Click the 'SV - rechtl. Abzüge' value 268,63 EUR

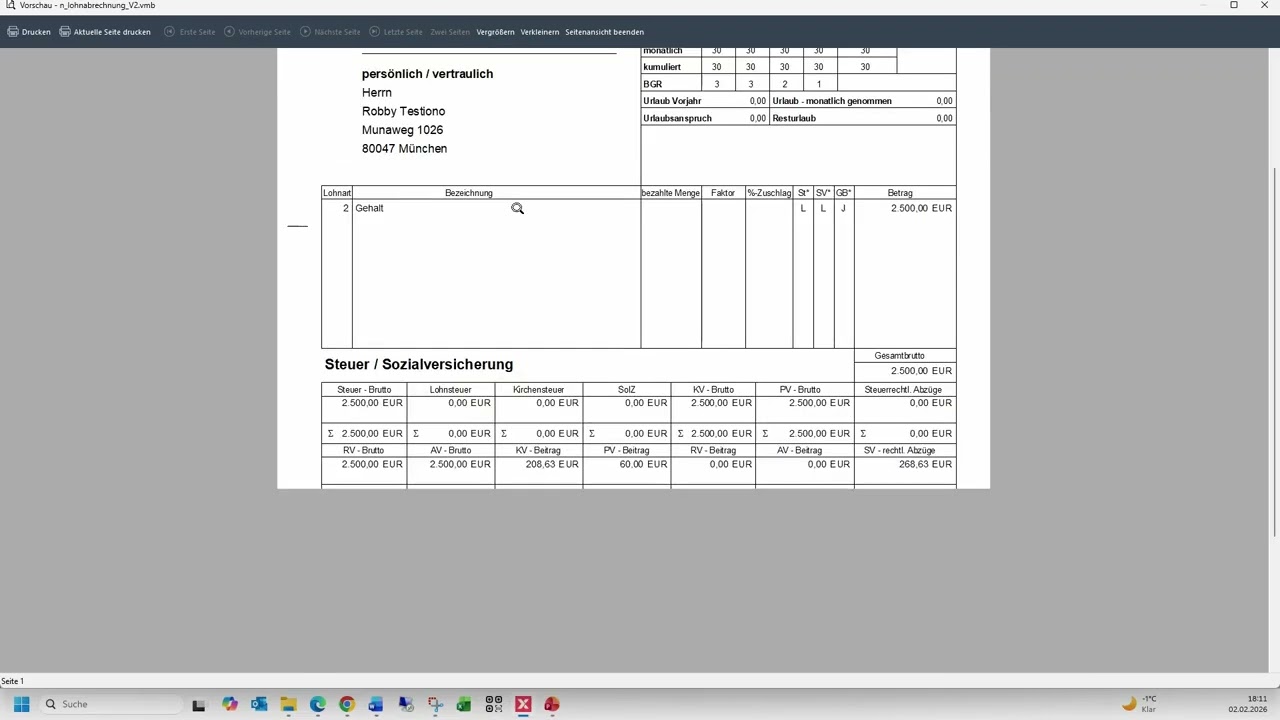[x=925, y=465]
